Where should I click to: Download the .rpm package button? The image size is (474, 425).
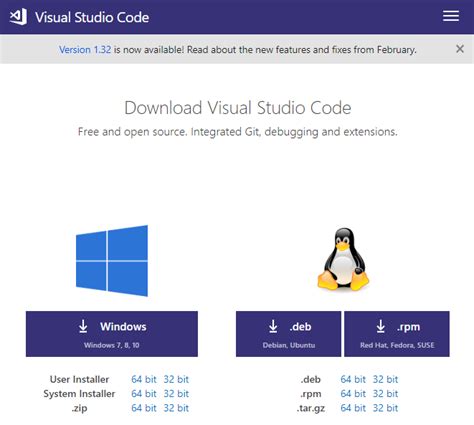(x=397, y=334)
